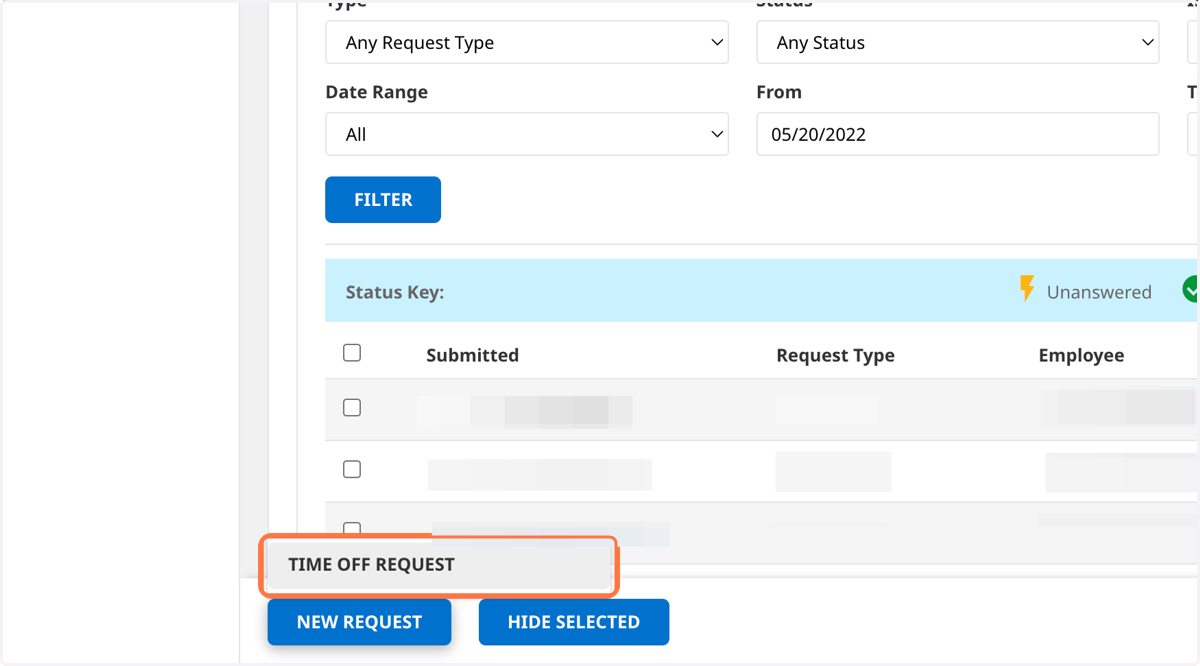Check the first request row checkbox

[x=352, y=408]
